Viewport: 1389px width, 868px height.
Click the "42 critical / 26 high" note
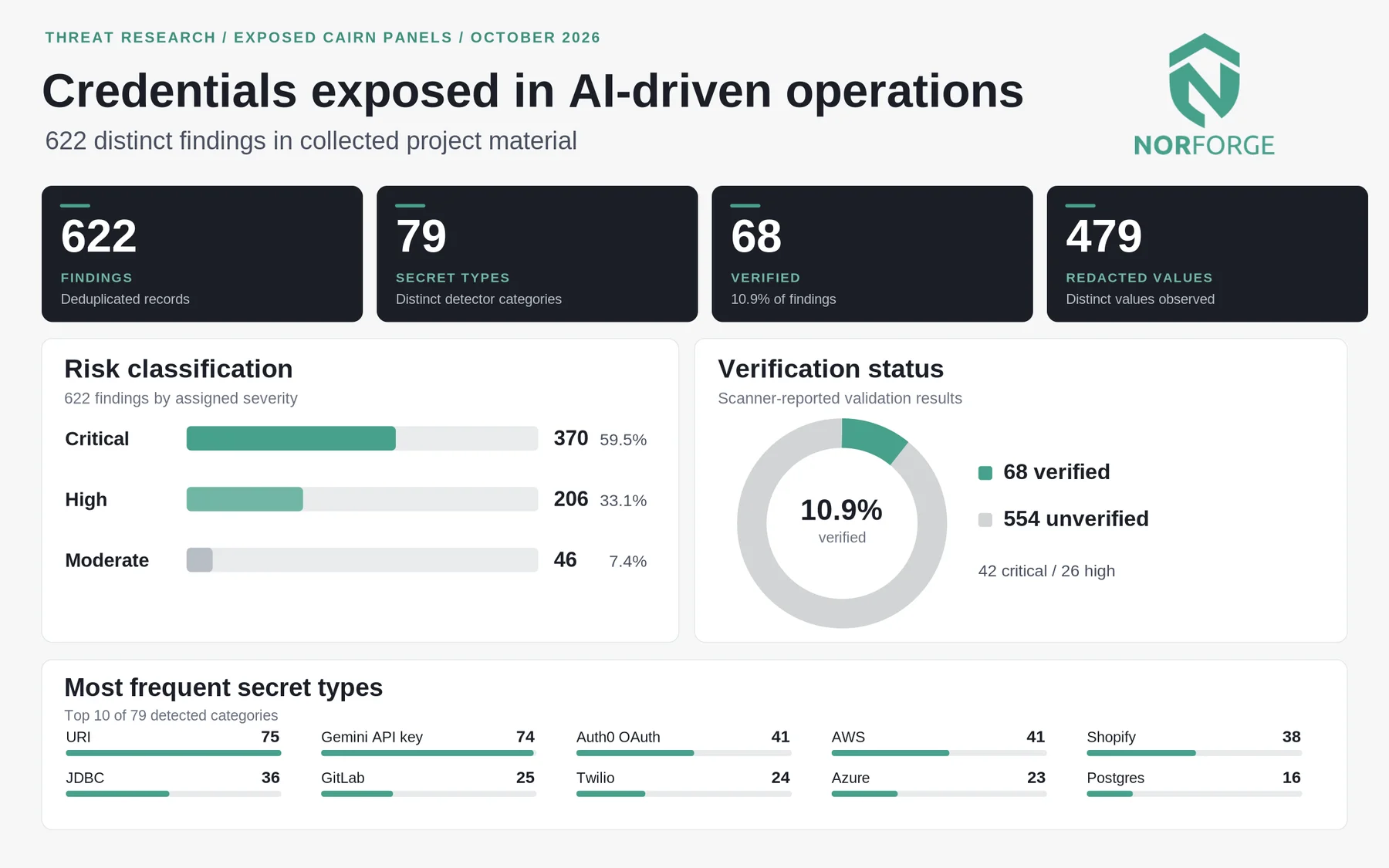[x=1046, y=571]
